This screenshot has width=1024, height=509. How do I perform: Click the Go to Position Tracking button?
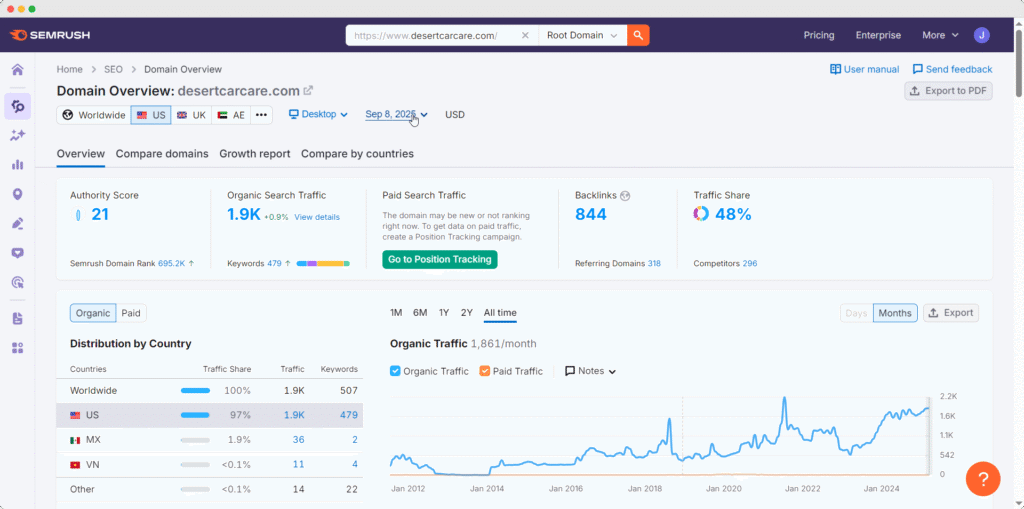(439, 259)
